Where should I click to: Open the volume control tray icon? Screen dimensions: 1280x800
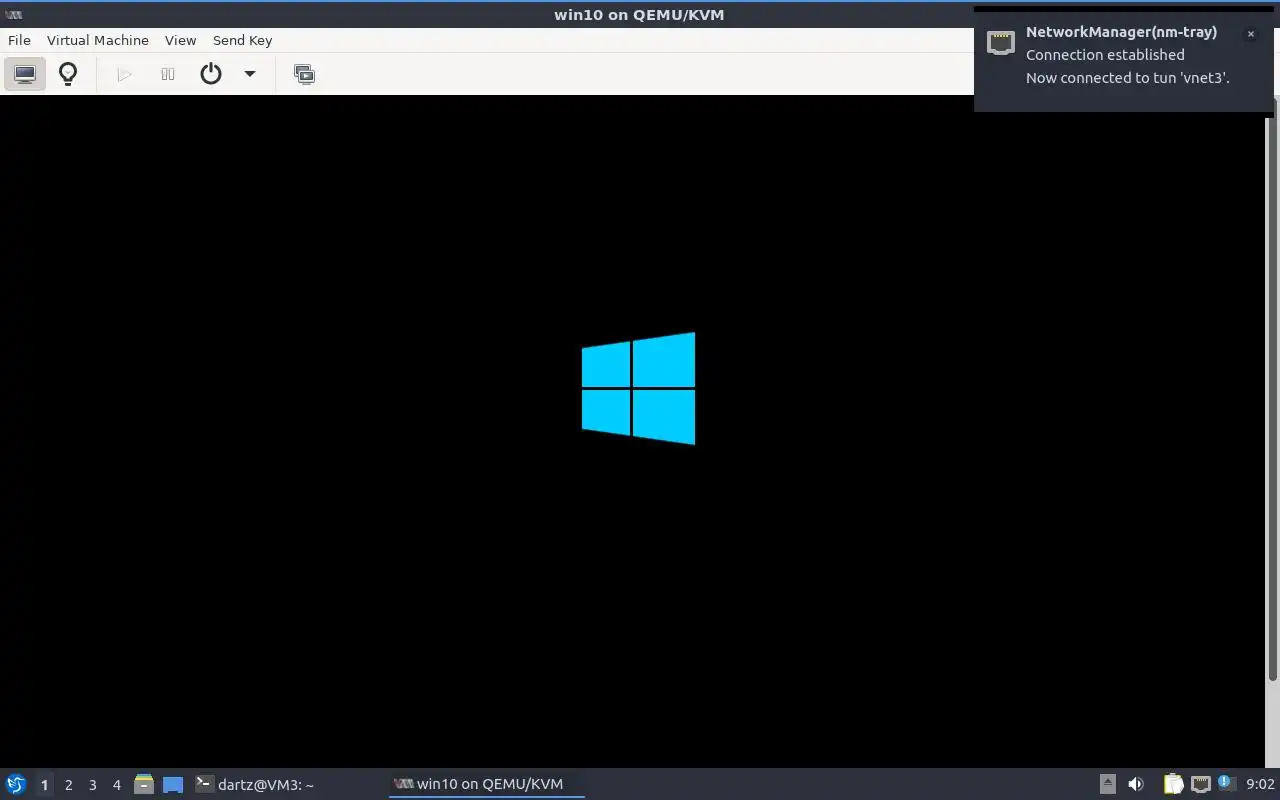(1136, 784)
